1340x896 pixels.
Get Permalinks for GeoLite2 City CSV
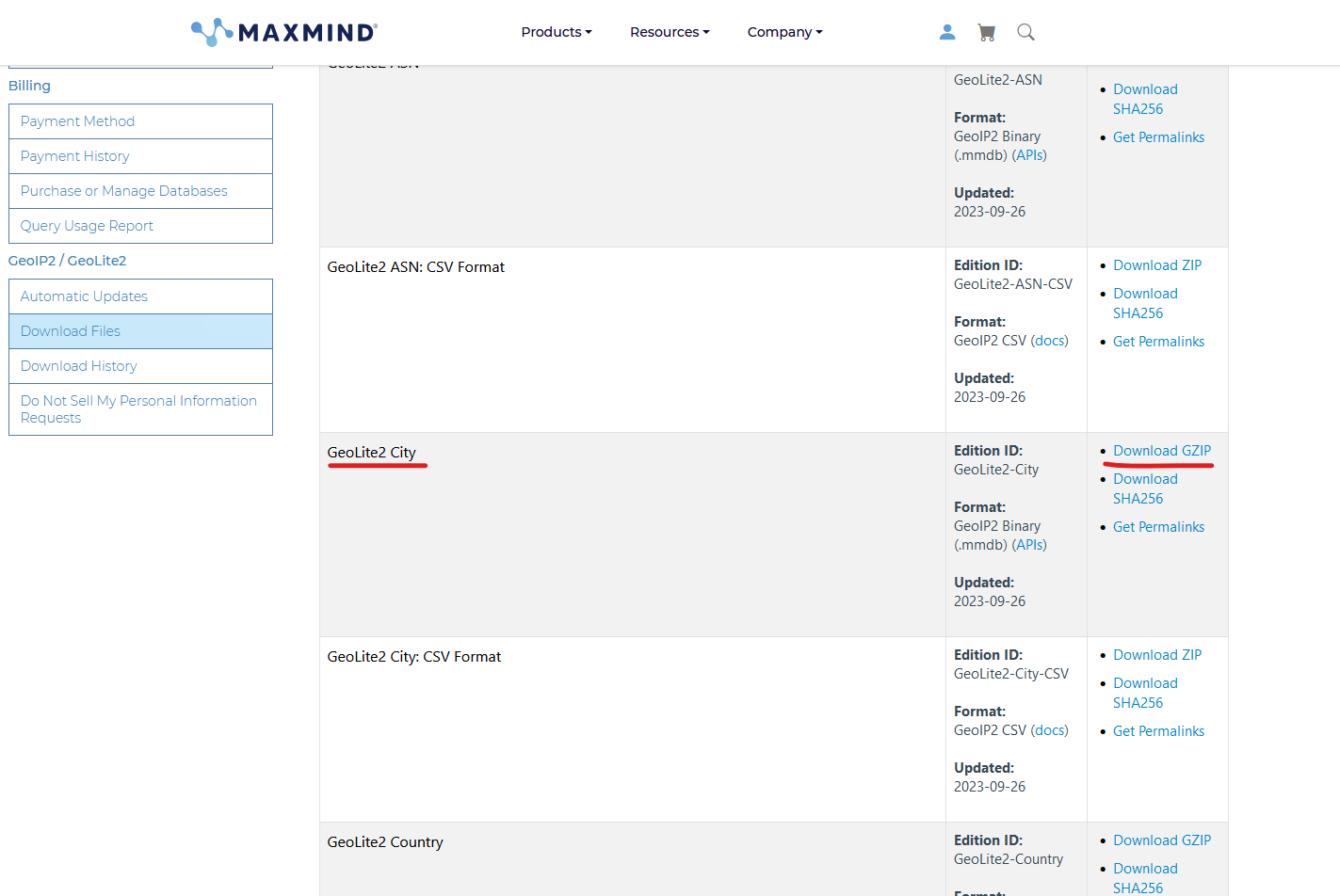point(1158,731)
